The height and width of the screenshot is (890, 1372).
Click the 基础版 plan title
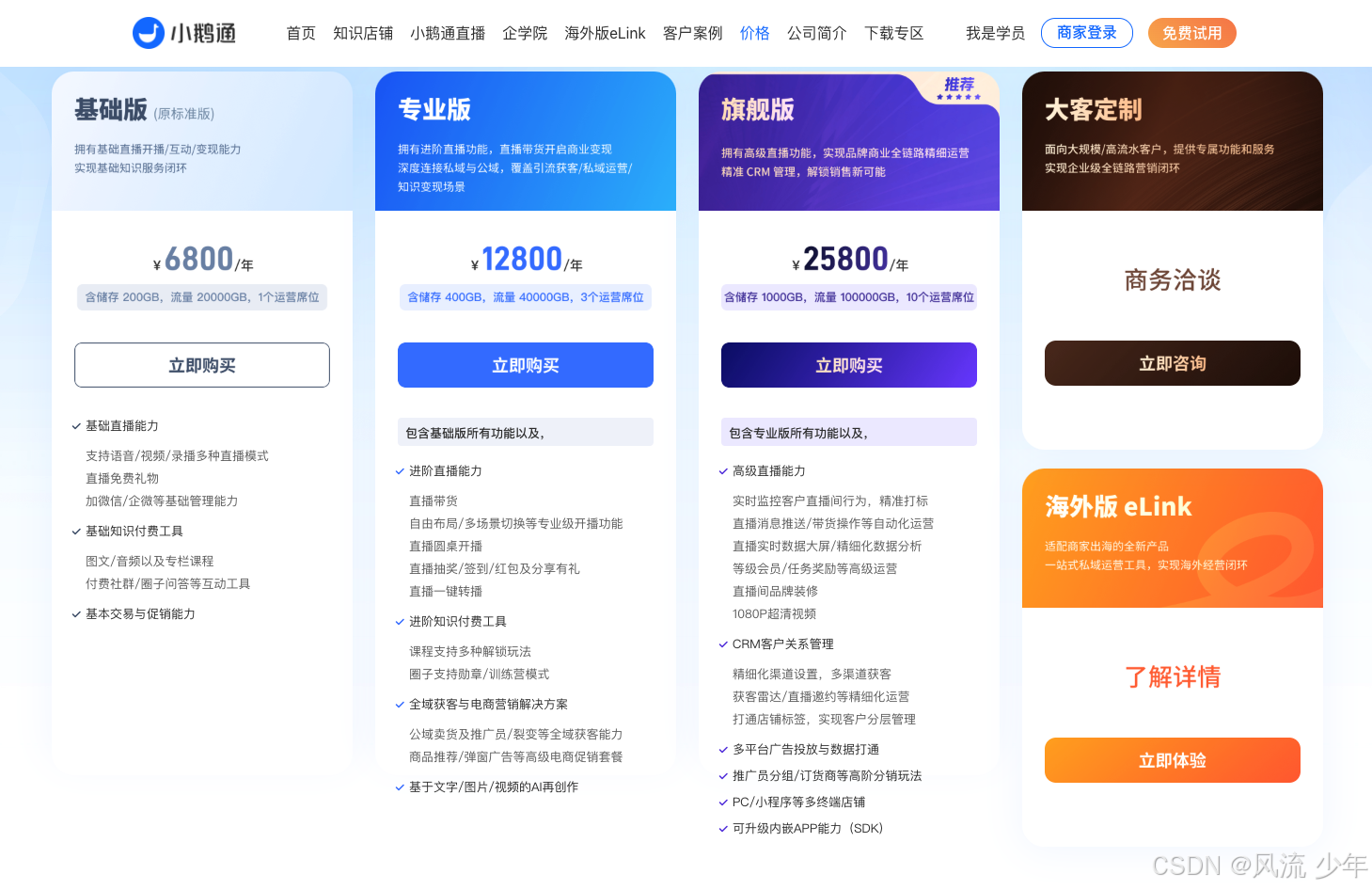click(x=111, y=110)
